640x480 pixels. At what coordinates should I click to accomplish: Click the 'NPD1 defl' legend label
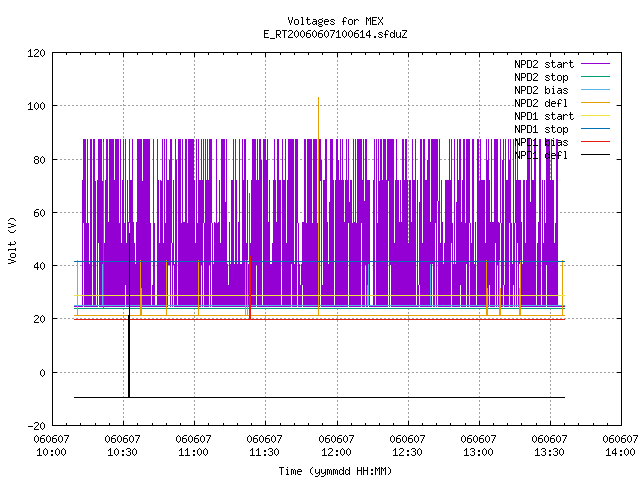pos(541,156)
